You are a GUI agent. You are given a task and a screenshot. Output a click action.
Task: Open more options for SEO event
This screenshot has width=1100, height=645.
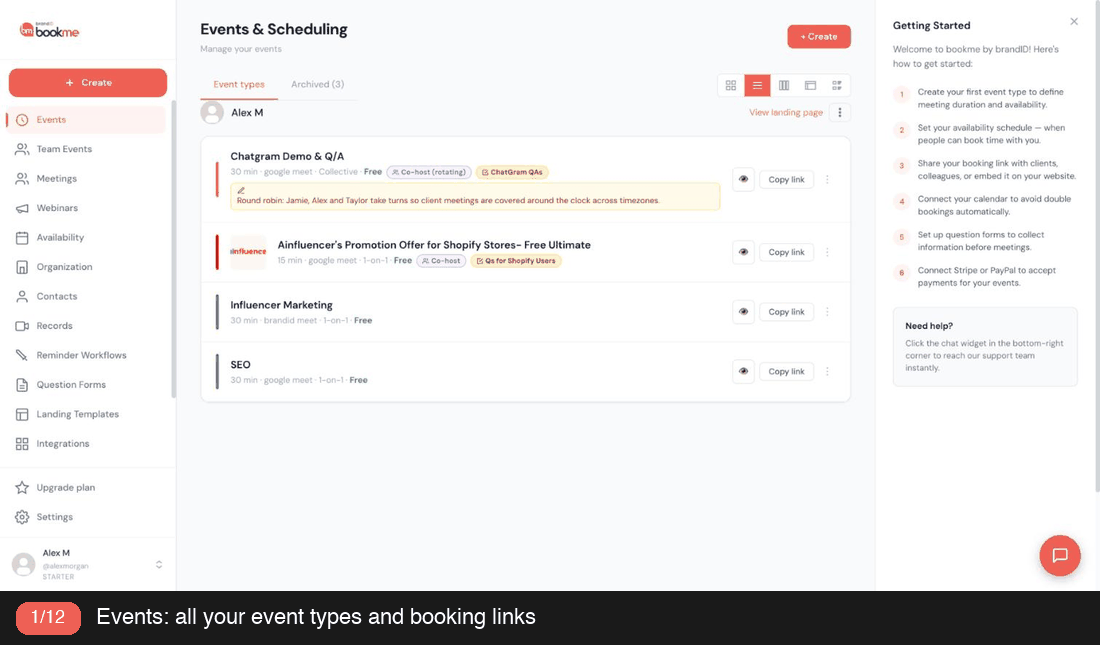[x=828, y=371]
